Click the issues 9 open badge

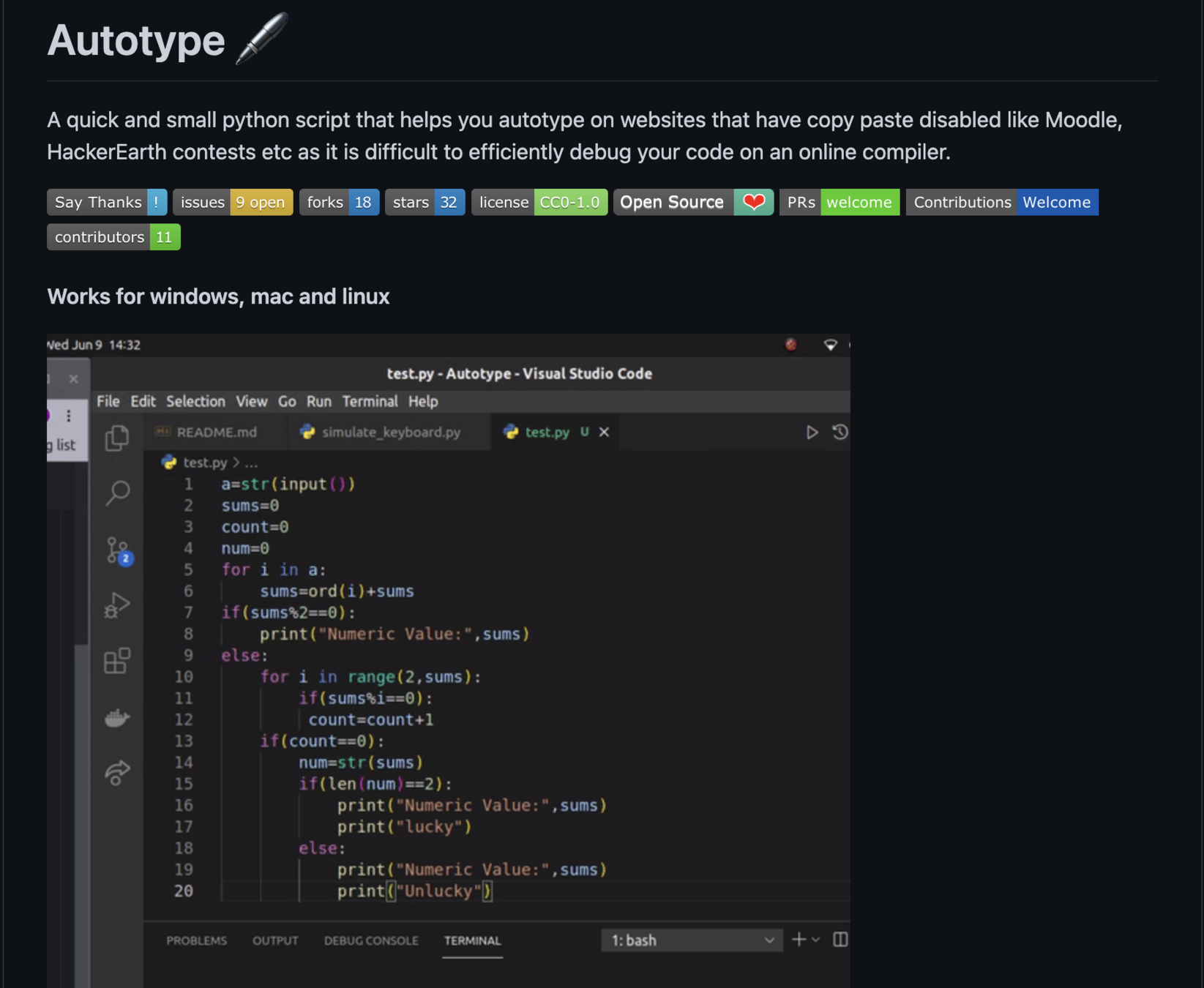pyautogui.click(x=233, y=202)
